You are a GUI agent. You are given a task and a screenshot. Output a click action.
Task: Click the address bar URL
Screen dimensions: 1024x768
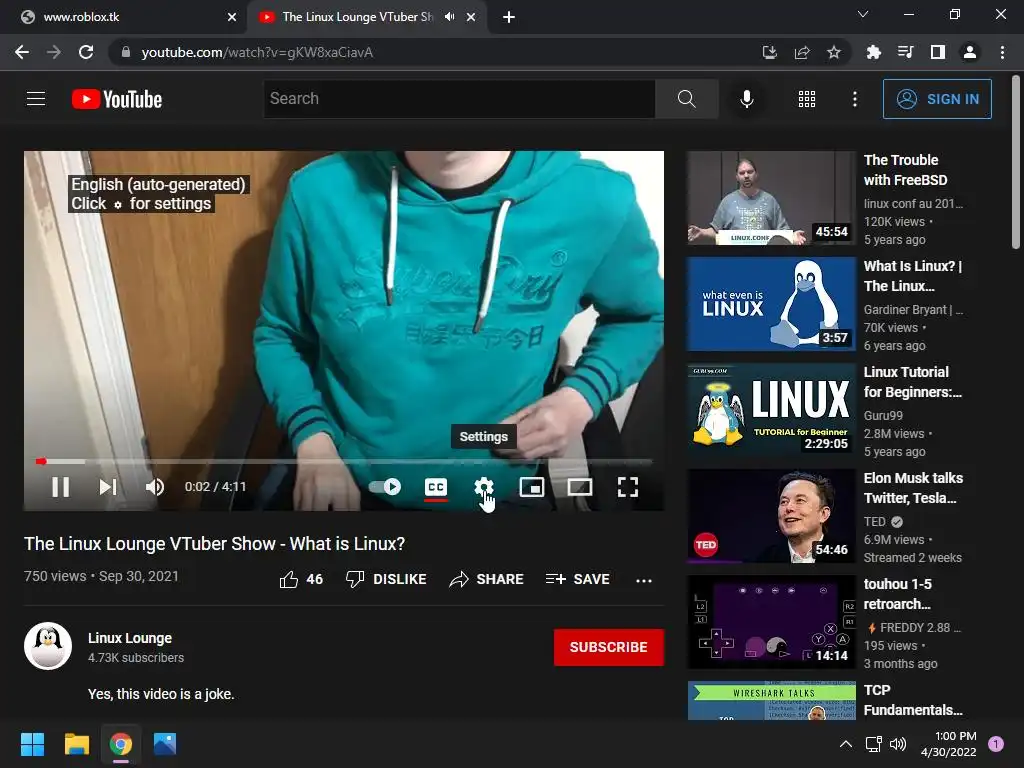[x=257, y=52]
